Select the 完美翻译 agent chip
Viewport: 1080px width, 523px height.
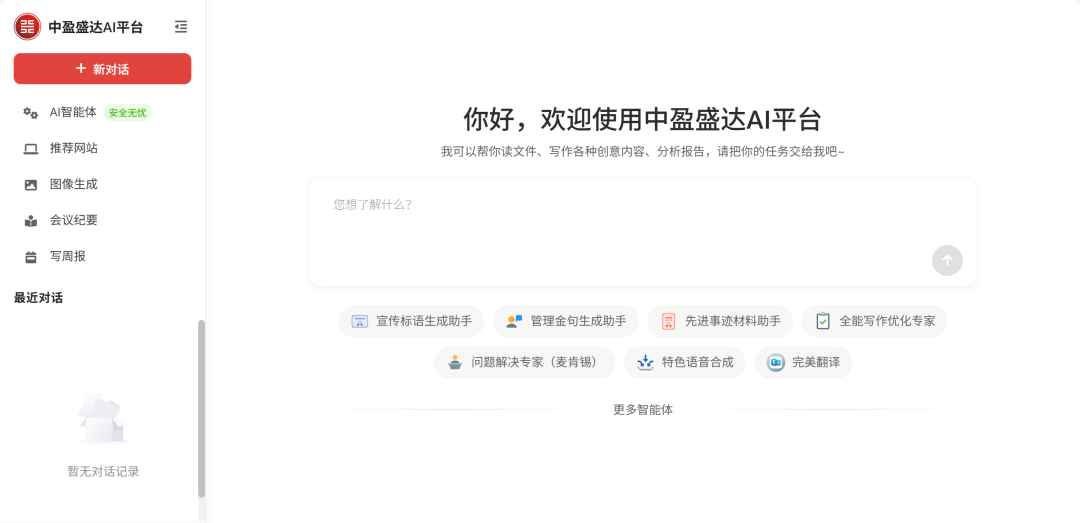pyautogui.click(x=803, y=362)
